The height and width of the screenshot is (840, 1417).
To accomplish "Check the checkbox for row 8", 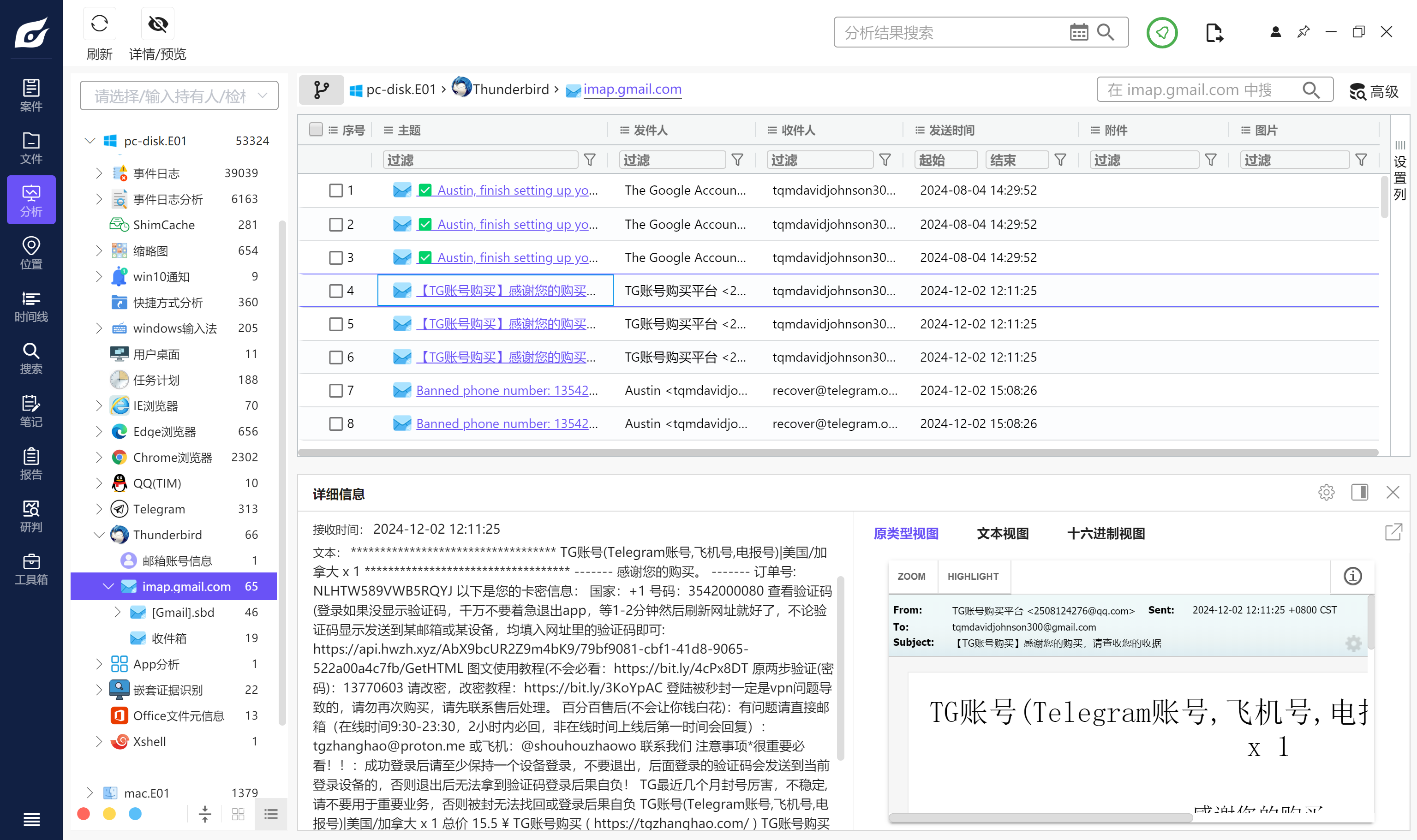I will tap(336, 423).
